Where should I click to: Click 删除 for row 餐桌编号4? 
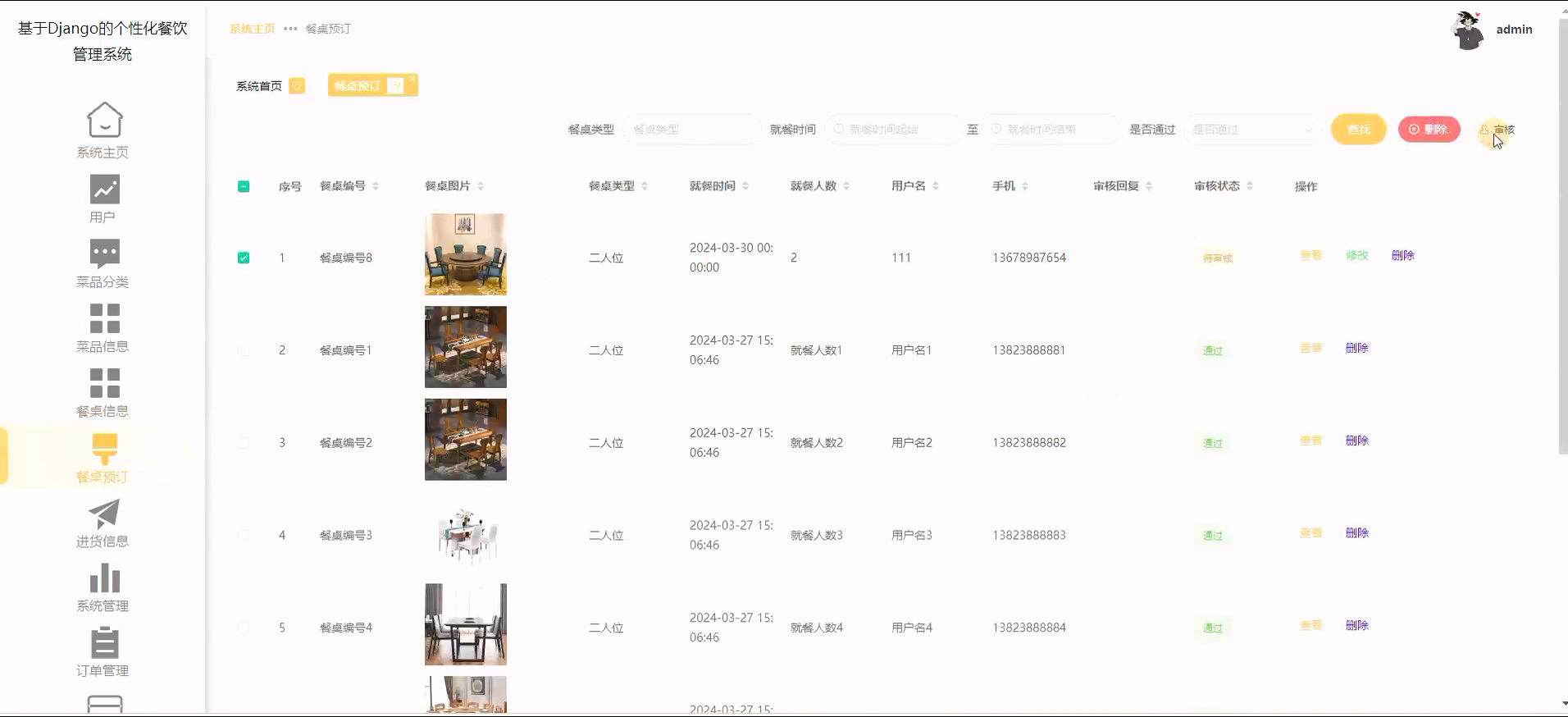click(x=1357, y=625)
